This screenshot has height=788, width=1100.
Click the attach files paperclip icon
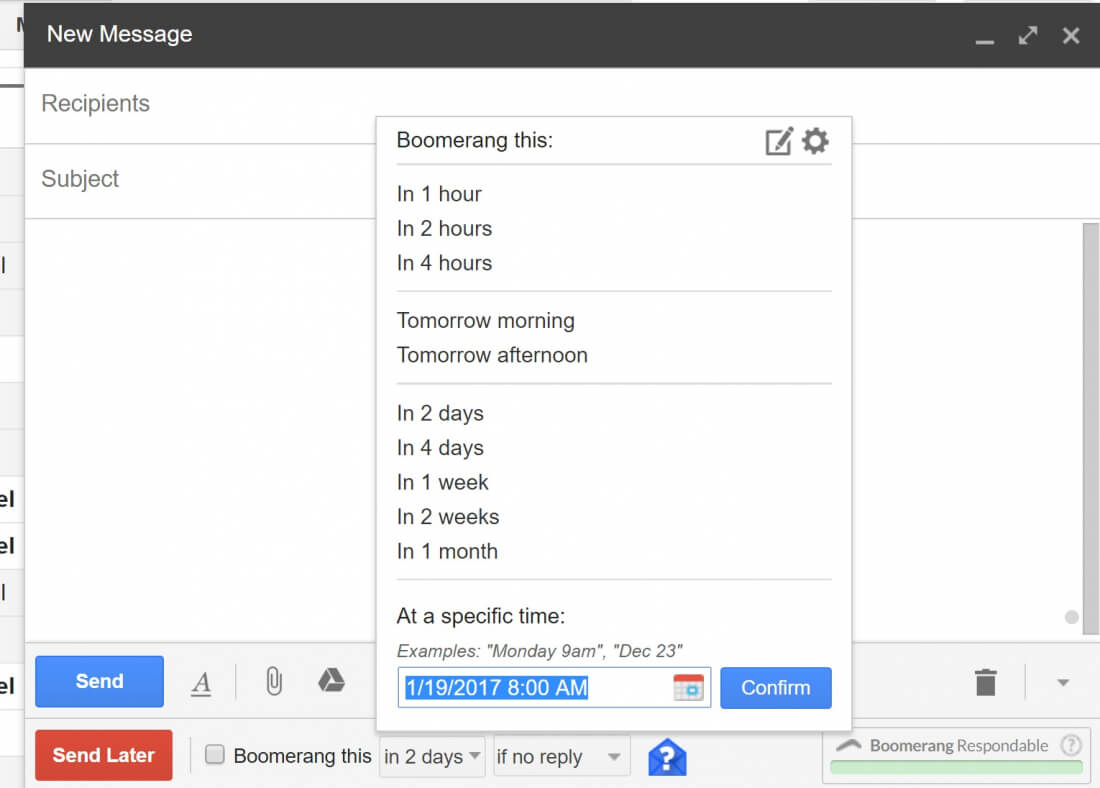pyautogui.click(x=273, y=682)
